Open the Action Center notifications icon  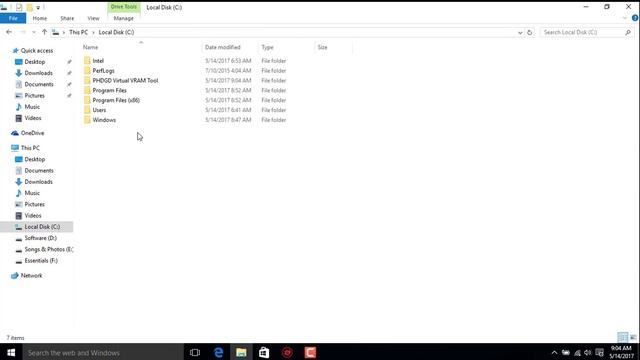coord(599,353)
